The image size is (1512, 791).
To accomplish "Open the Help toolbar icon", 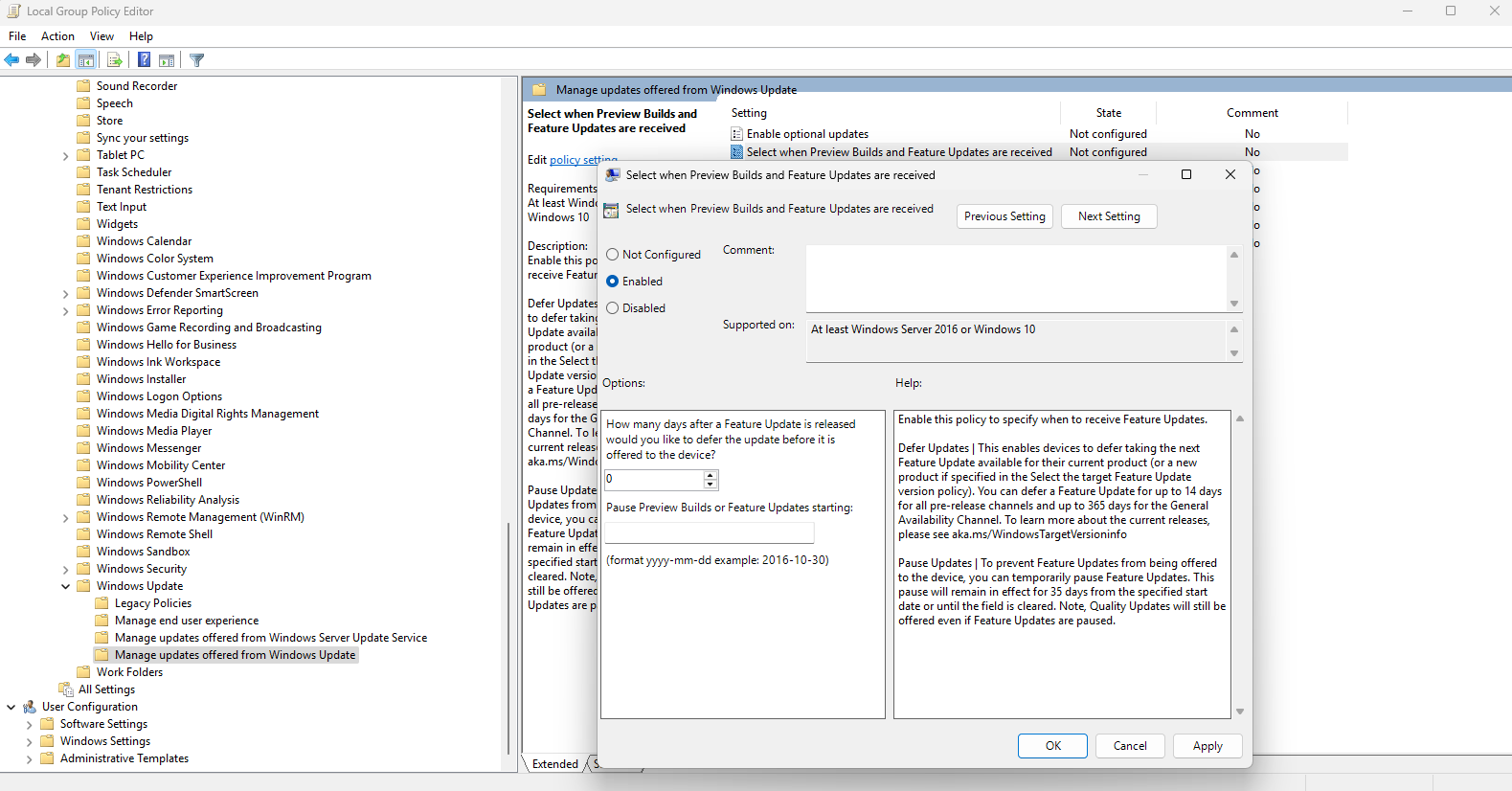I will 144,60.
